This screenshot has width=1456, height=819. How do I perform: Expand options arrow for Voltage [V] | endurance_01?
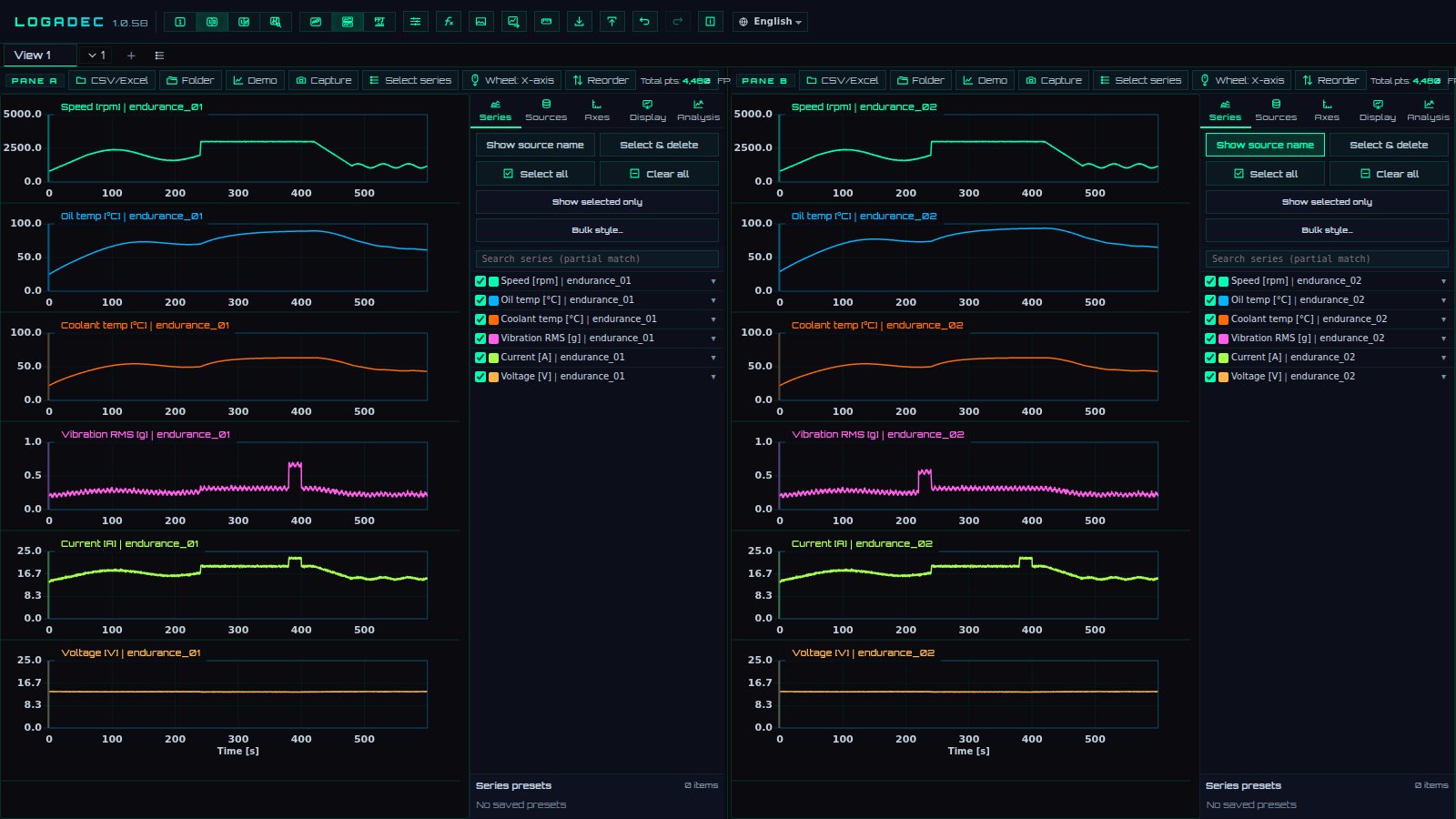click(x=713, y=377)
